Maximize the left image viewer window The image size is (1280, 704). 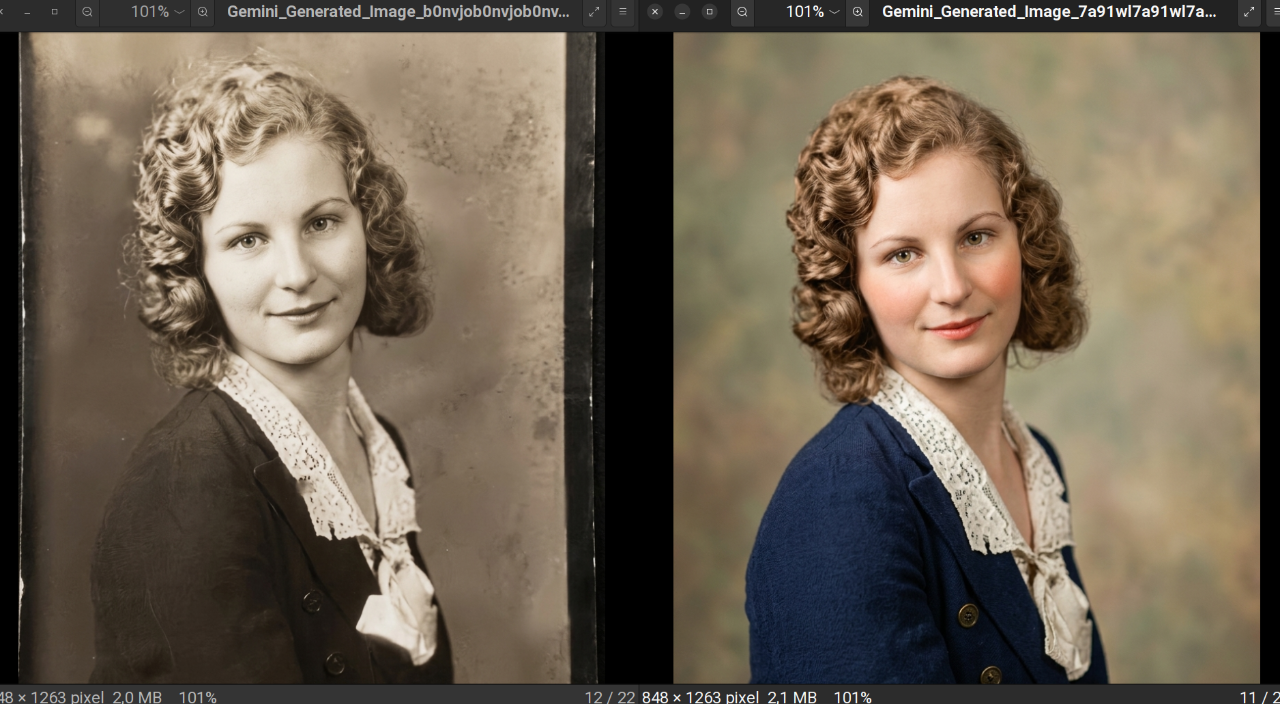coord(54,12)
